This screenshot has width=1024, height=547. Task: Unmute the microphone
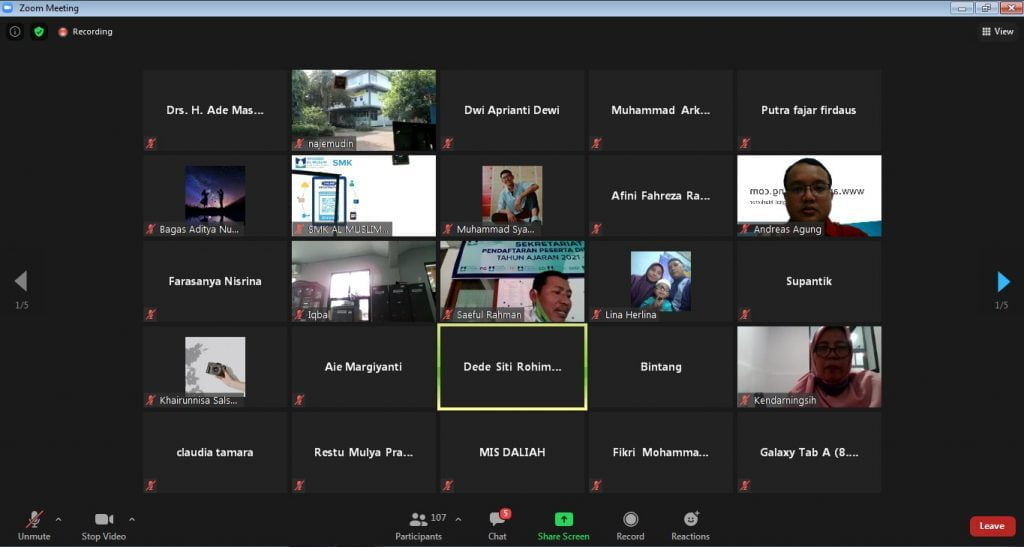[x=34, y=525]
